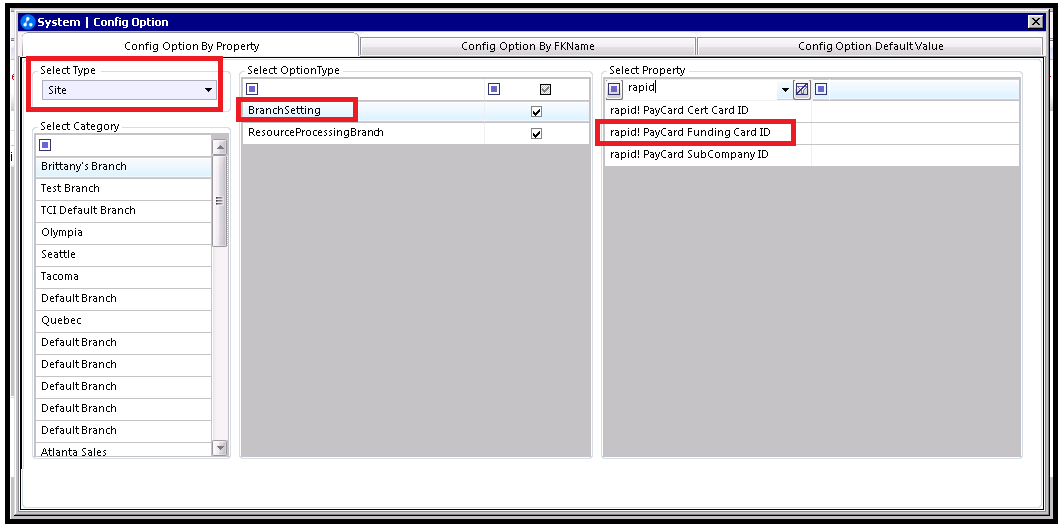Expand dropdown arrow beside the 'rapid' filter
This screenshot has height=529, width=1061.
click(x=786, y=89)
